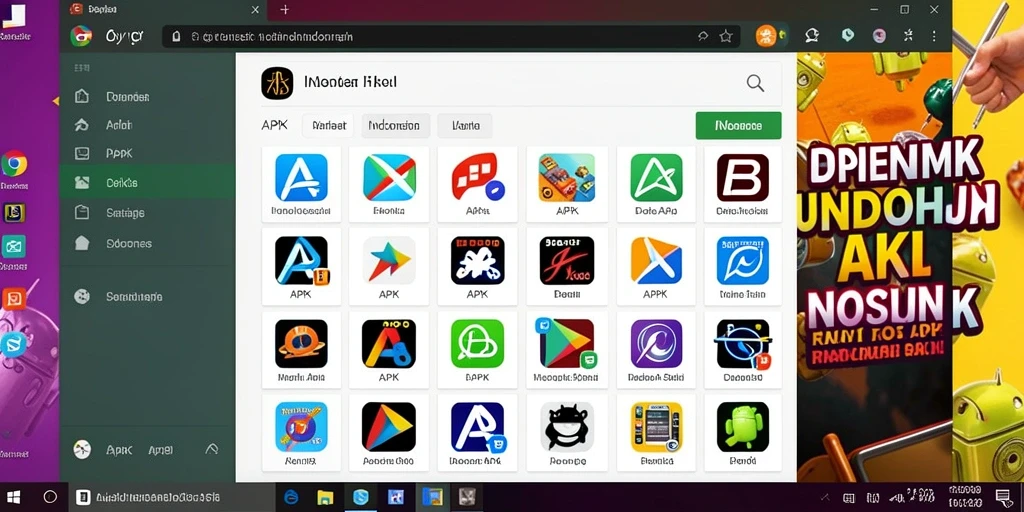Select the Satrigs sidebar item
This screenshot has width=1024, height=512.
(147, 212)
